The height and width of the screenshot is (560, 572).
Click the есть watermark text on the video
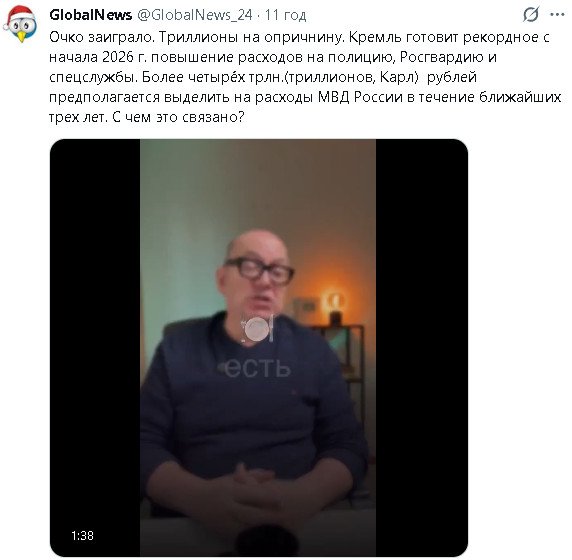point(257,368)
